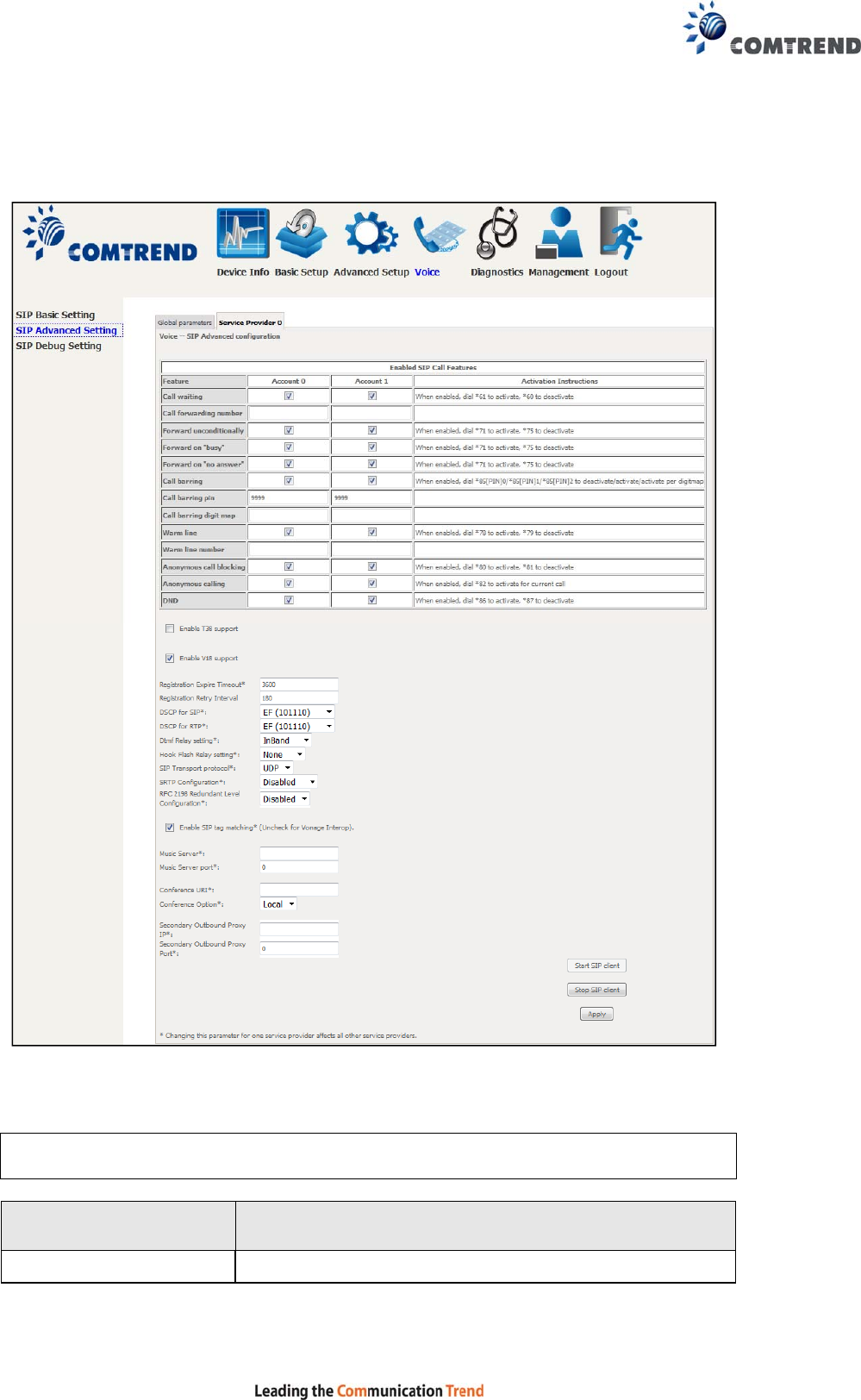
Task: Click Conference URI input field
Action: coord(299,890)
